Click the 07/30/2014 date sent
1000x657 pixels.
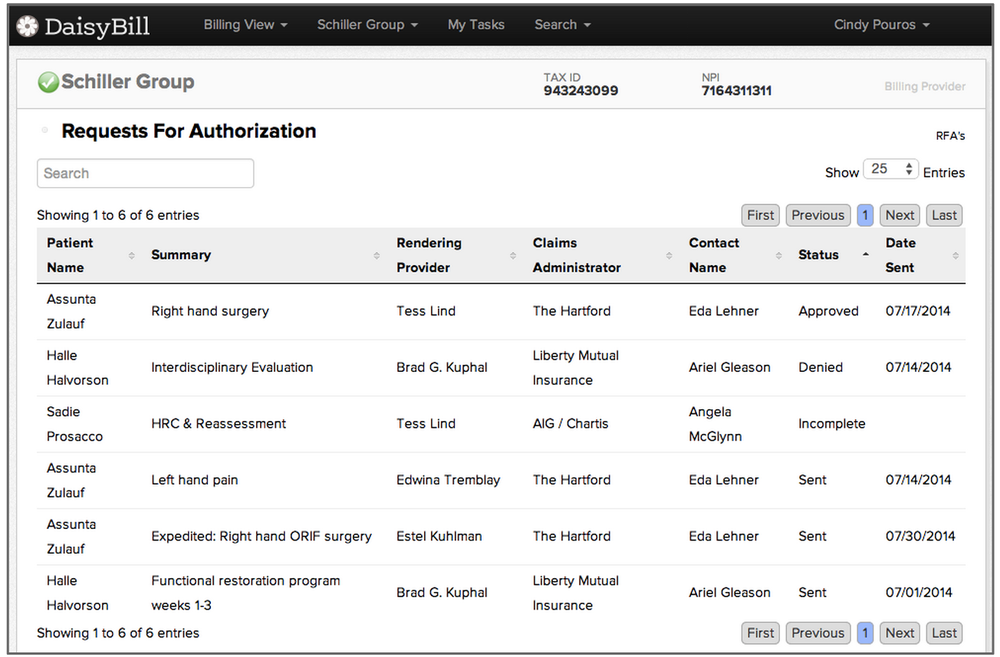[920, 536]
